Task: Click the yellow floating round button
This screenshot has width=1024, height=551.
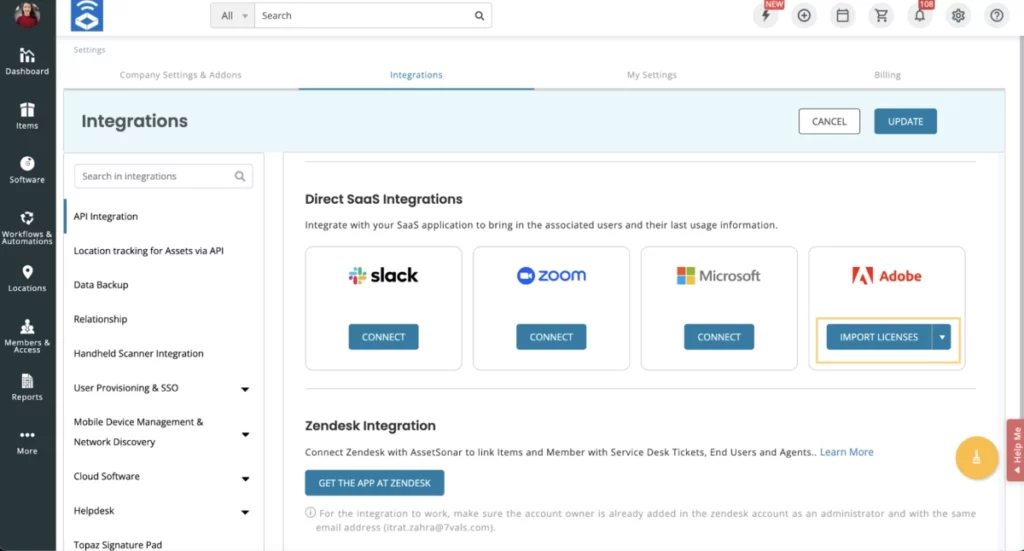Action: pos(976,458)
